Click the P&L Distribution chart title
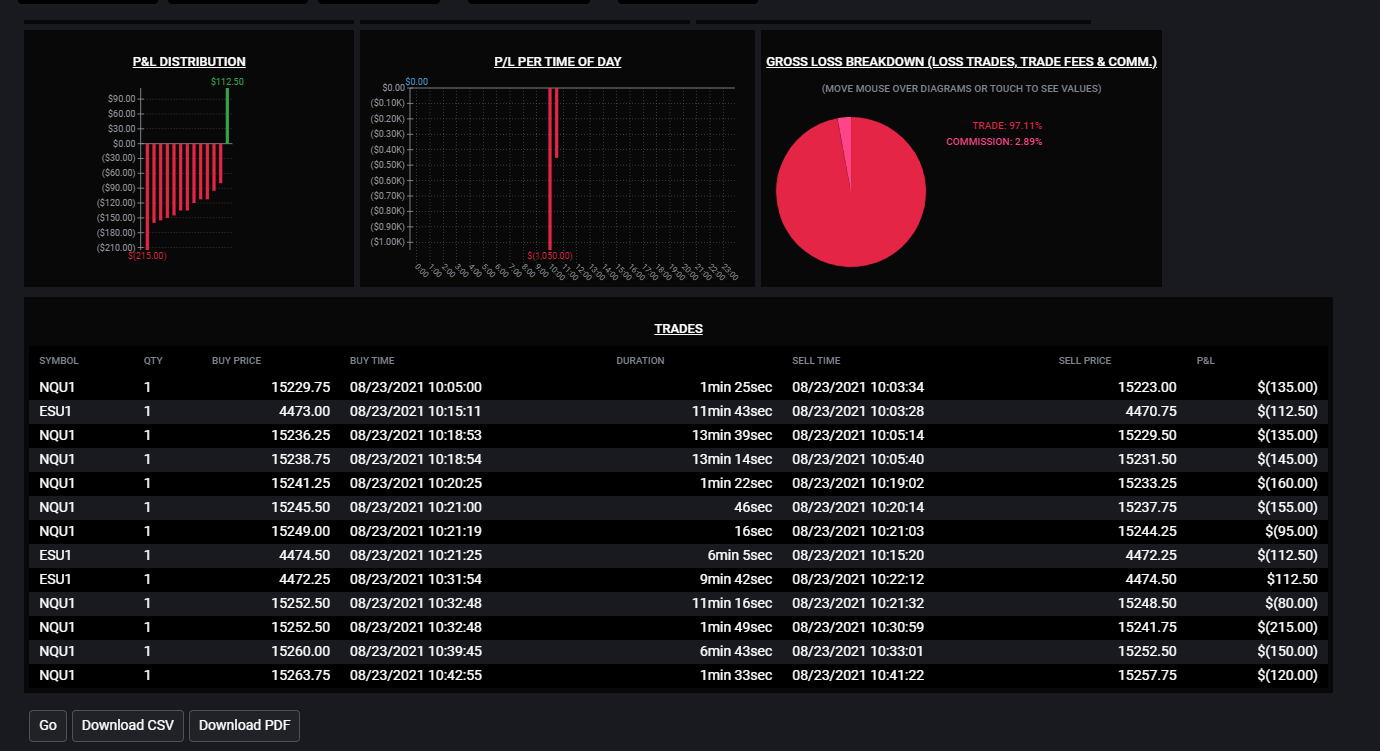This screenshot has height=751, width=1380. tap(189, 62)
